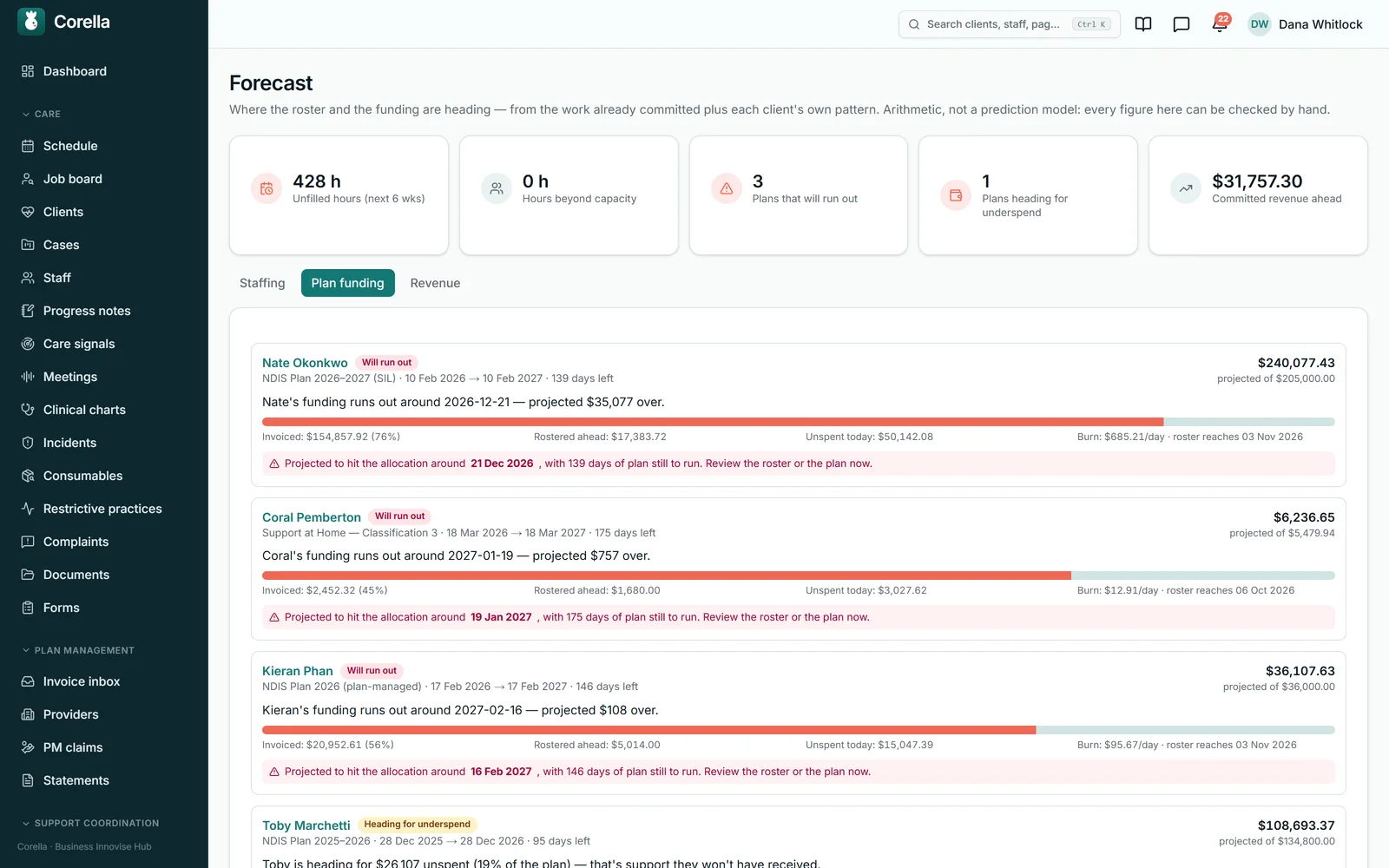Click the Committed revenue ahead card

pyautogui.click(x=1258, y=195)
